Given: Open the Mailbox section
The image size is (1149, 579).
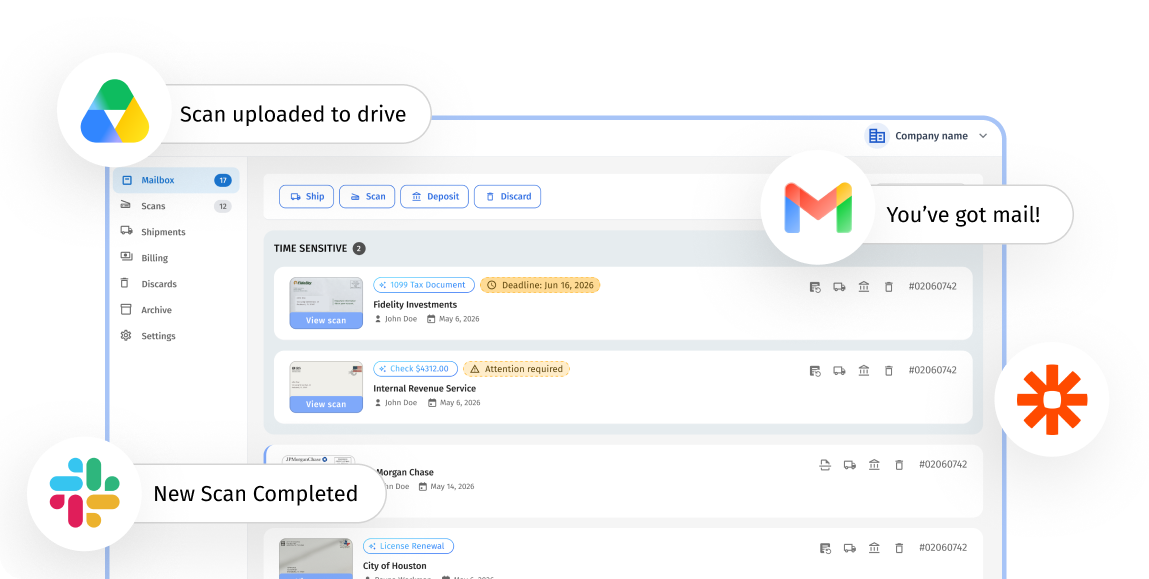Looking at the screenshot, I should [x=176, y=180].
